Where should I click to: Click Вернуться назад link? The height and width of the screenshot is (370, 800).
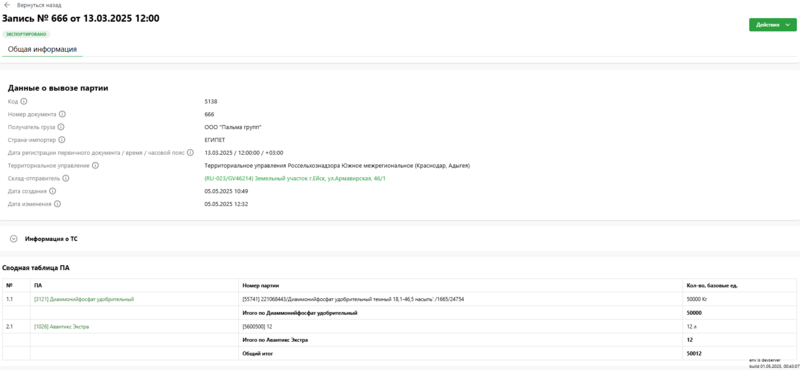[x=39, y=5]
